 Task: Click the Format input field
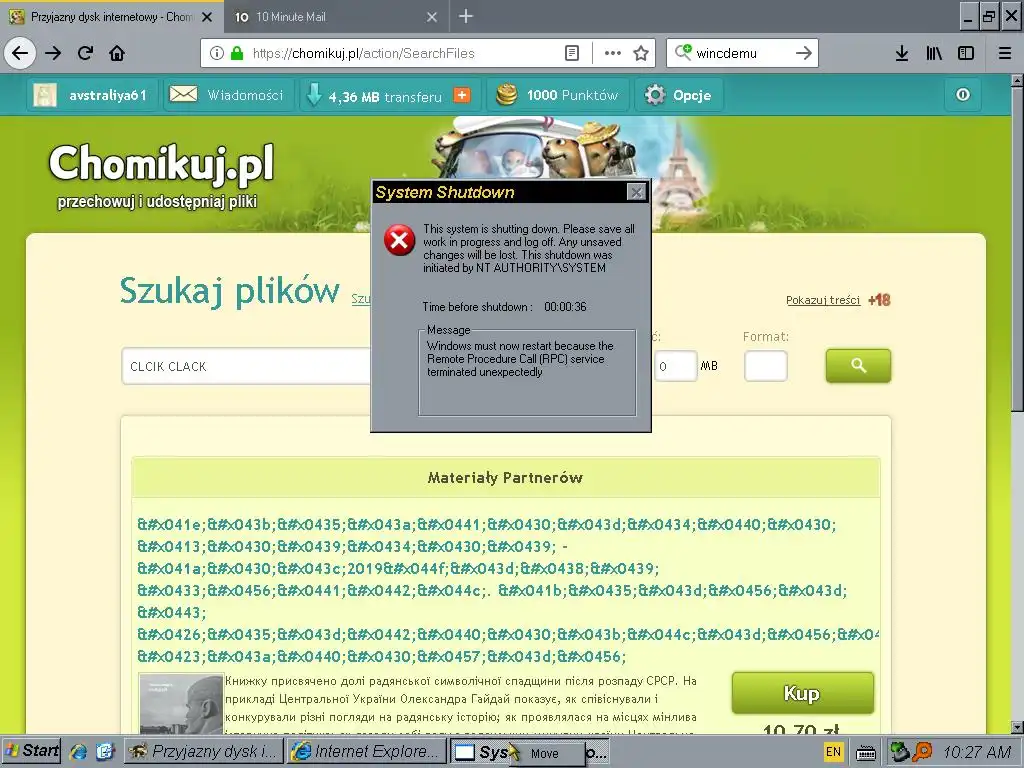click(765, 366)
